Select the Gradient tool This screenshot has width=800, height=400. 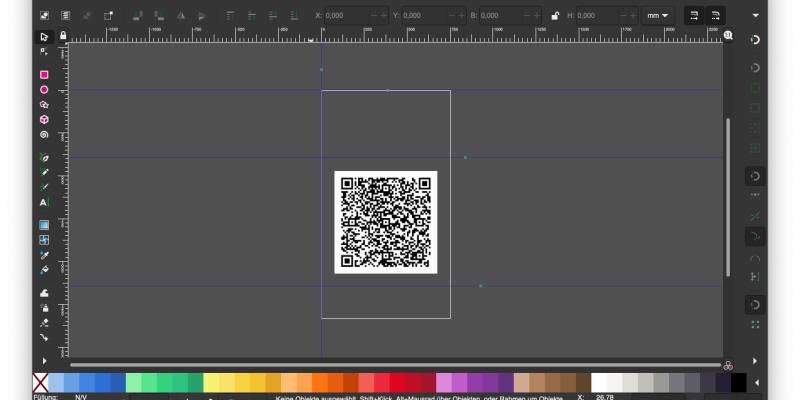coord(44,225)
